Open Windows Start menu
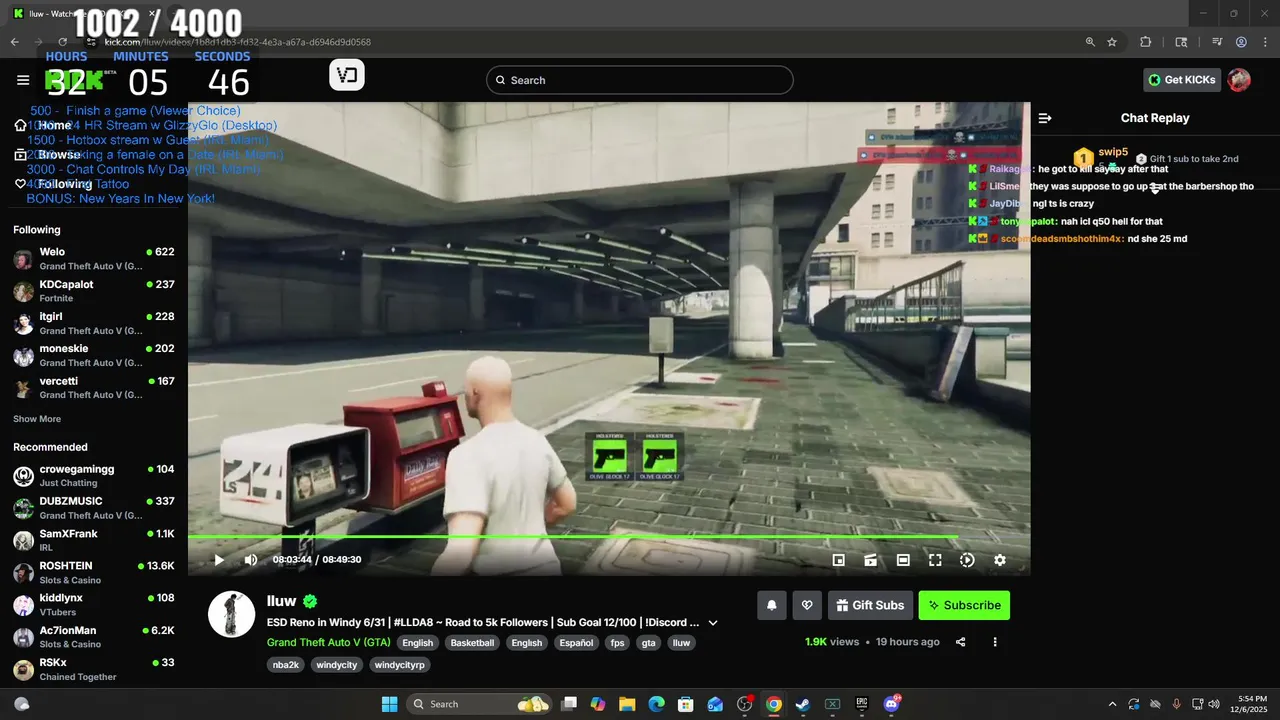 390,704
